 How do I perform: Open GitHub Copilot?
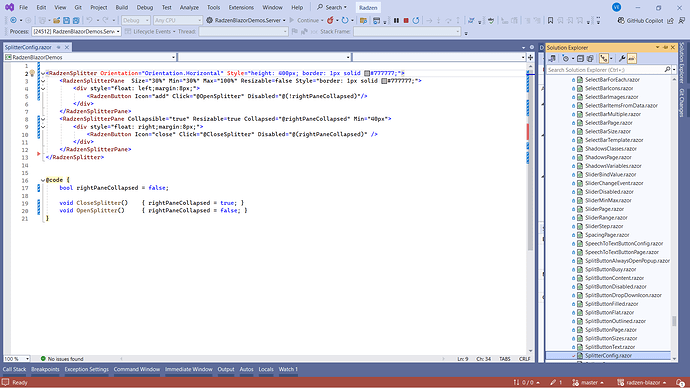(x=640, y=20)
